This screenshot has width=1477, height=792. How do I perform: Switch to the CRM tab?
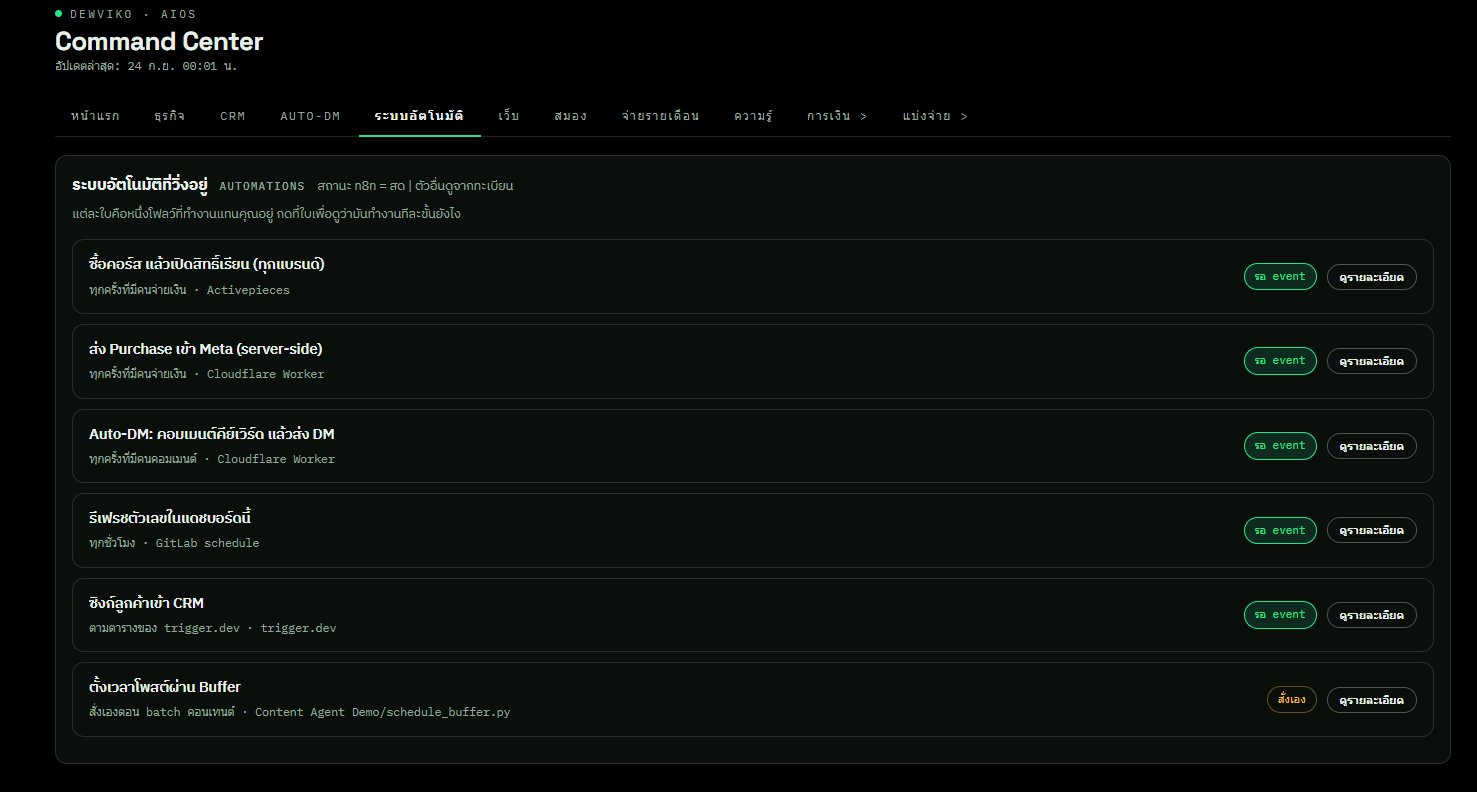[x=232, y=116]
